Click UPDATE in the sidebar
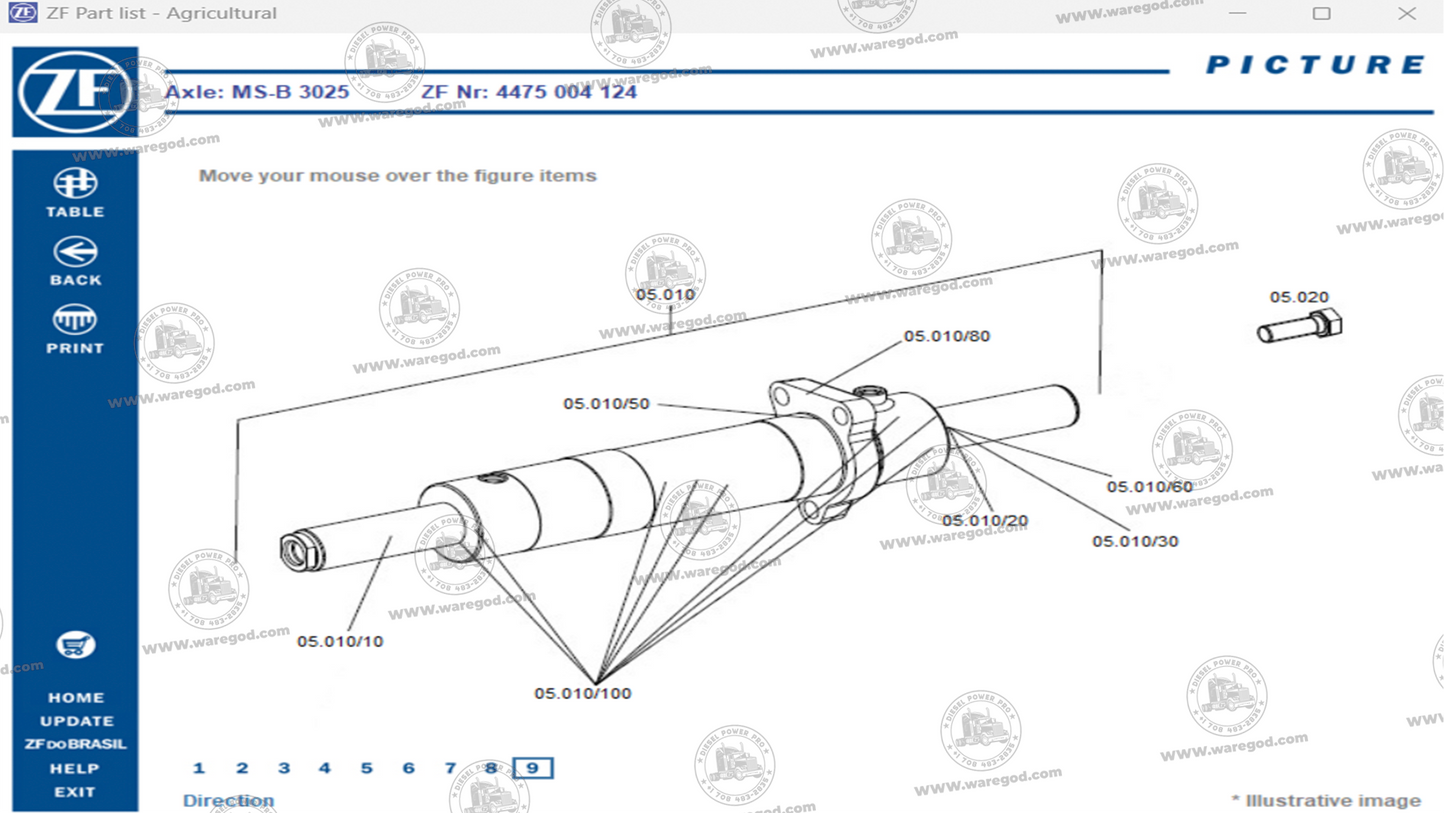Screen dimensions: 1445x813 [76, 721]
